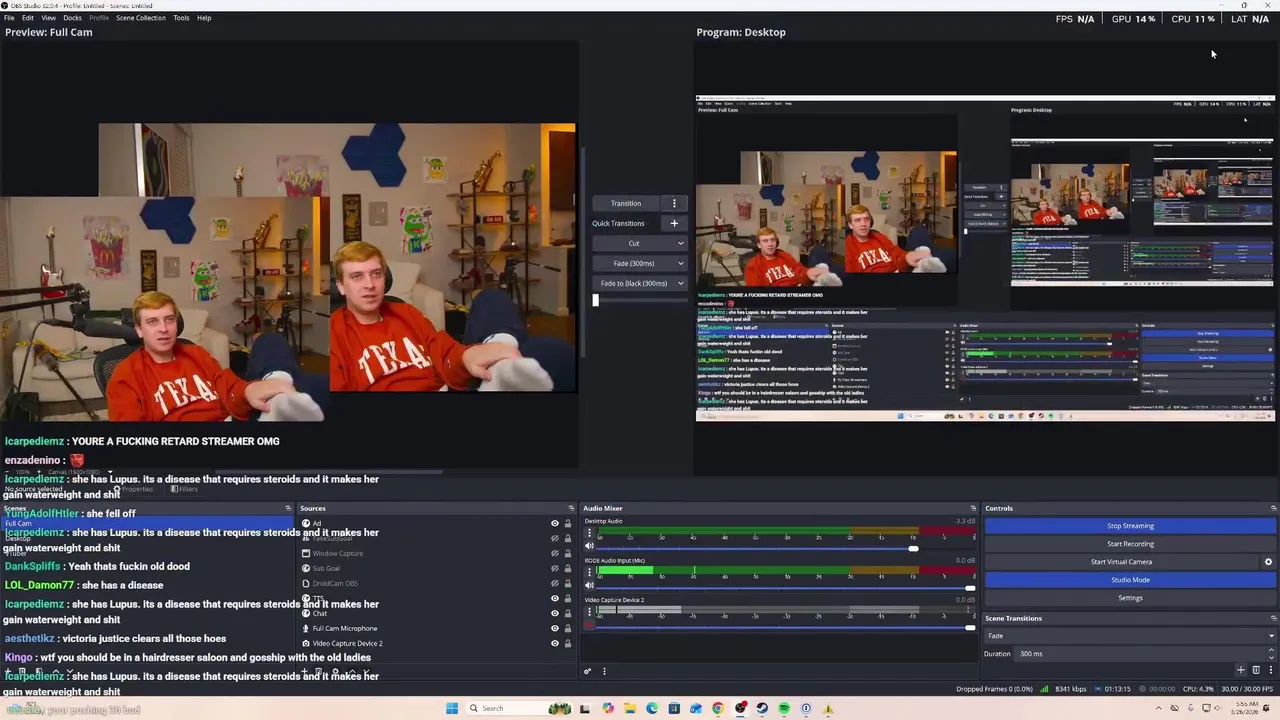Open Desktop Audio three-dot options
The width and height of the screenshot is (1280, 720).
589,533
